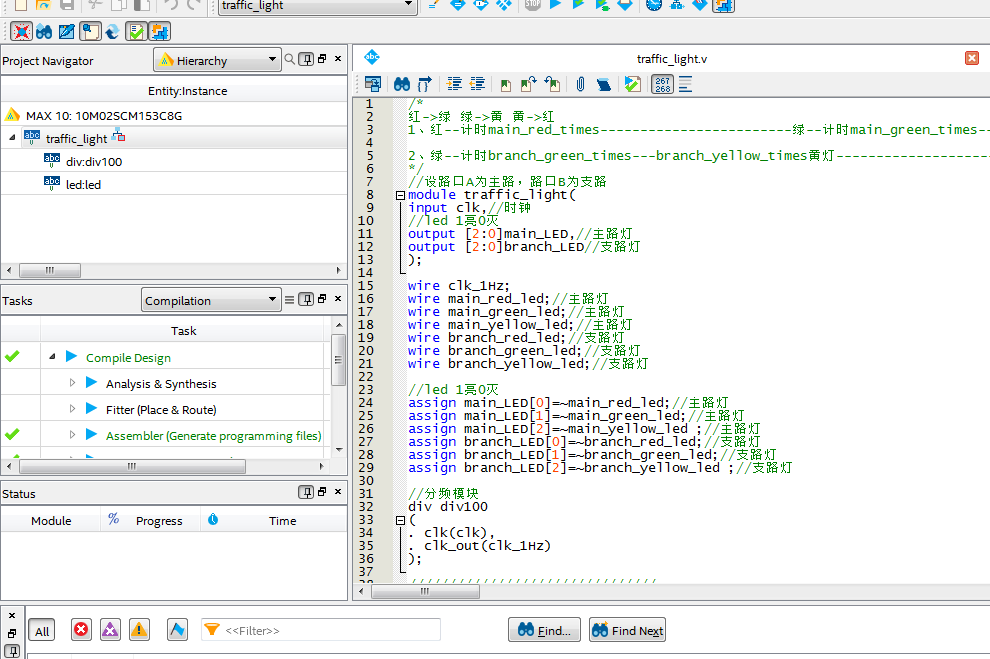The image size is (990, 659).
Task: Click the blue flag message filter icon
Action: (177, 630)
